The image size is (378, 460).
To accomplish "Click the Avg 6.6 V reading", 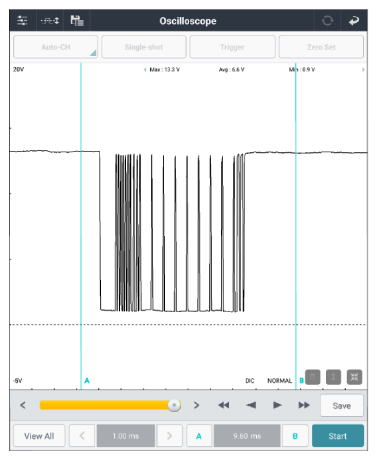I will pos(232,70).
